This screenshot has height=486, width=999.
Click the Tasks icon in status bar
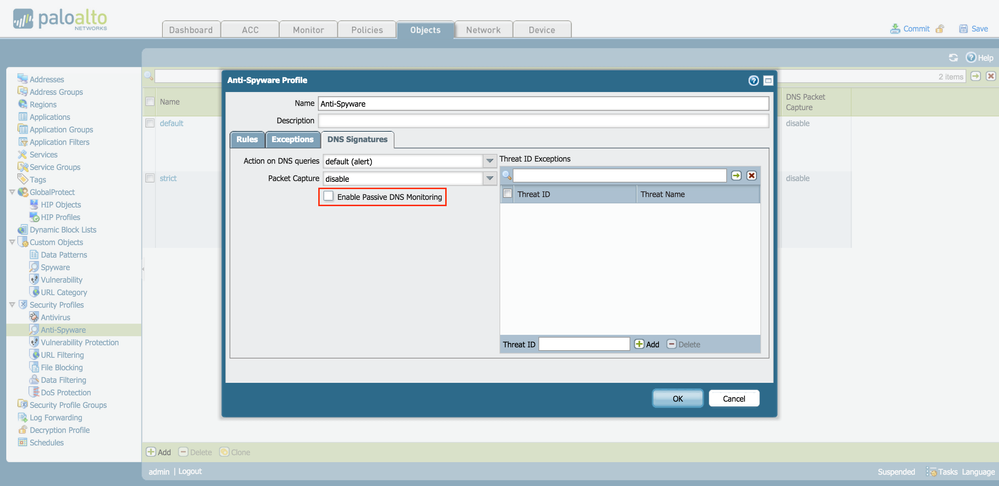931,472
